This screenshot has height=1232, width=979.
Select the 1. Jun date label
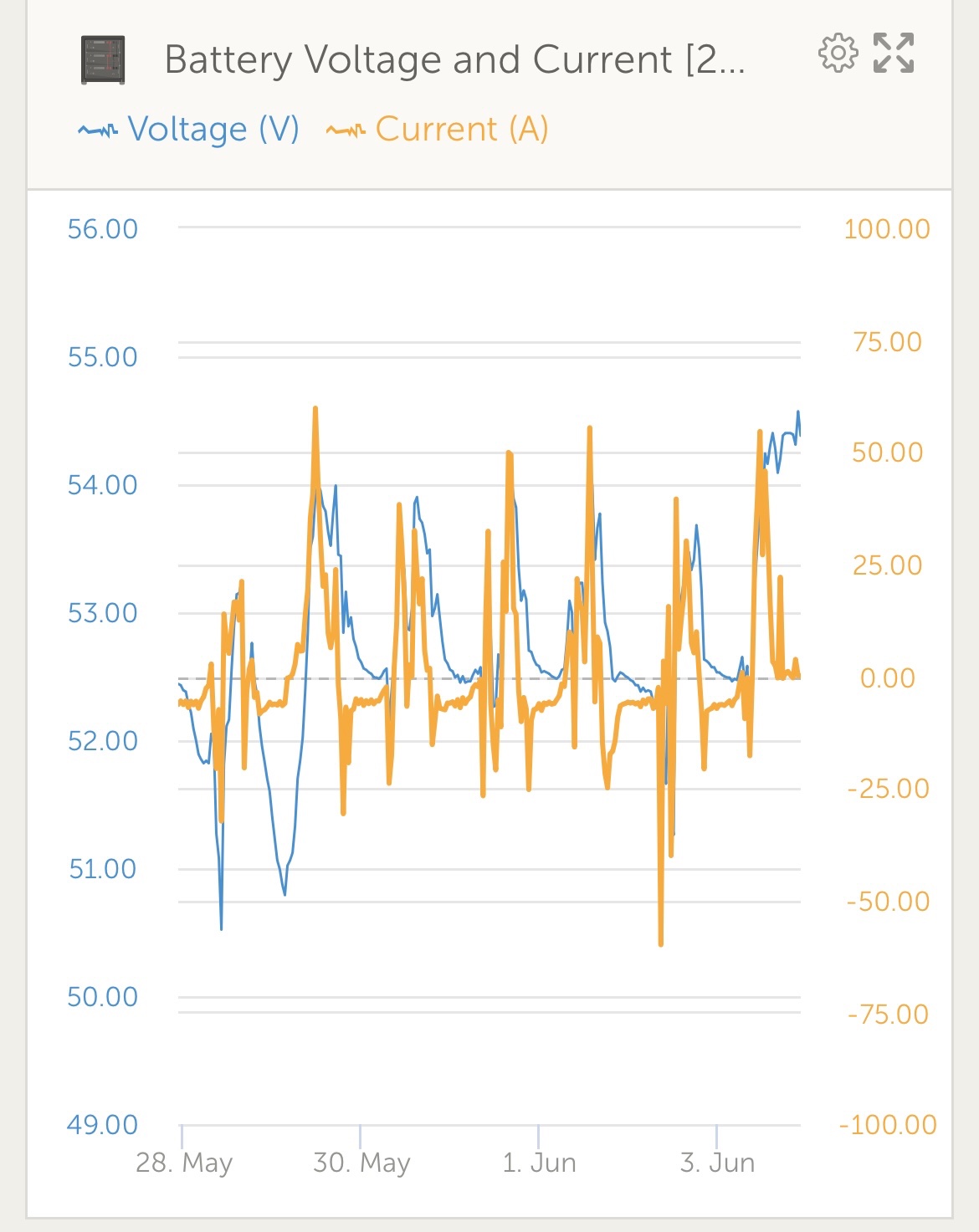(x=539, y=1163)
